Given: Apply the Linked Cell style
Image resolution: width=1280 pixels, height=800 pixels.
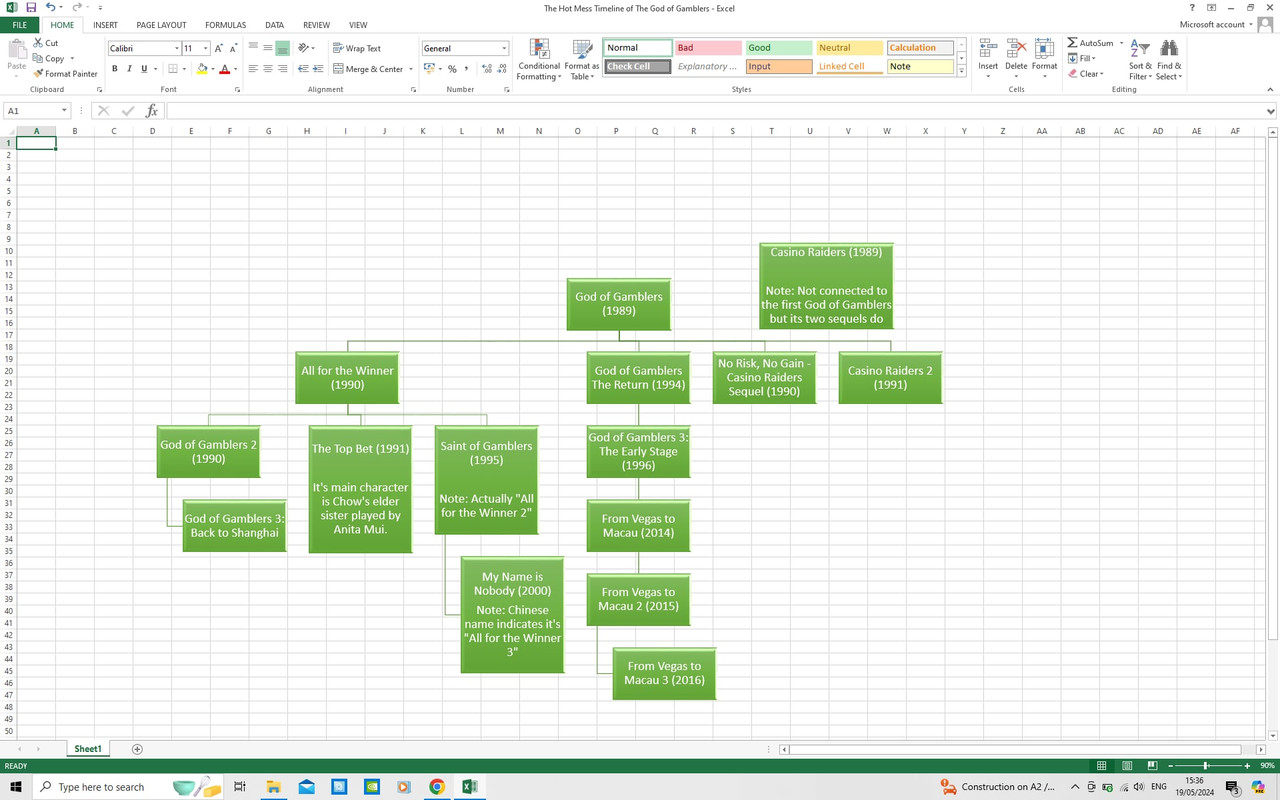Looking at the screenshot, I should 850,67.
